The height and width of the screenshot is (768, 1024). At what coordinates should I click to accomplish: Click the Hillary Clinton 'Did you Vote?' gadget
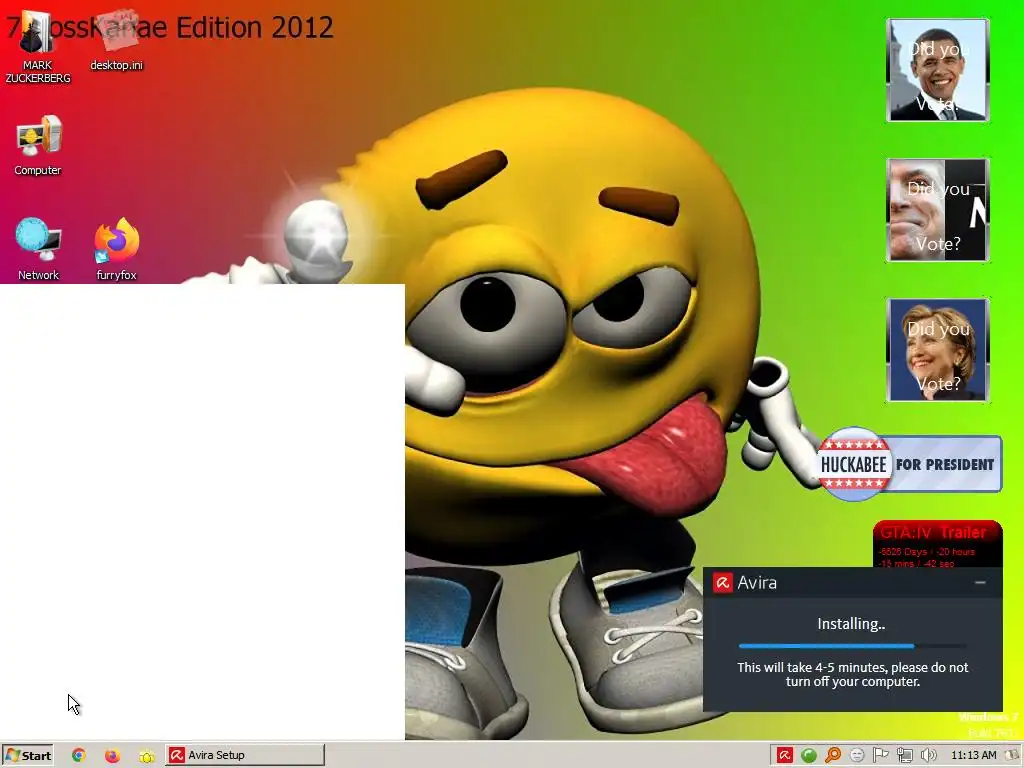click(938, 349)
